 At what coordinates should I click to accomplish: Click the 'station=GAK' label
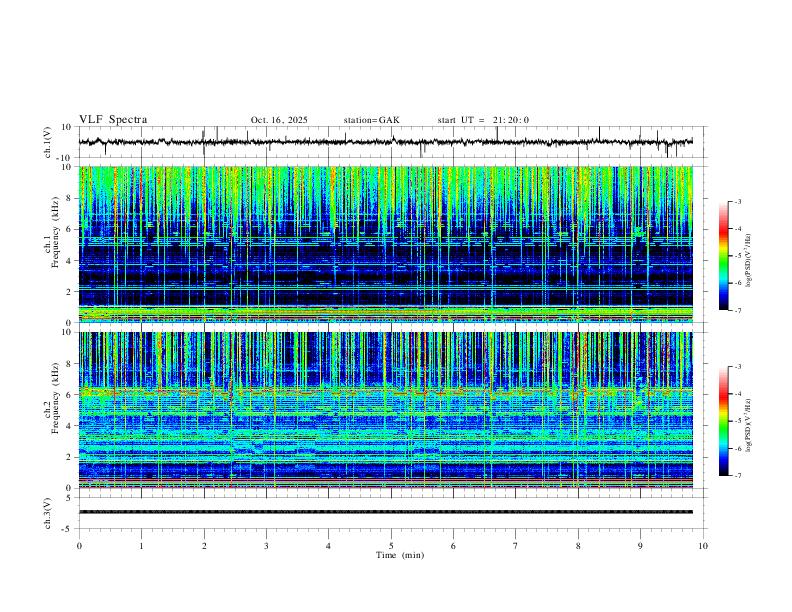(371, 120)
